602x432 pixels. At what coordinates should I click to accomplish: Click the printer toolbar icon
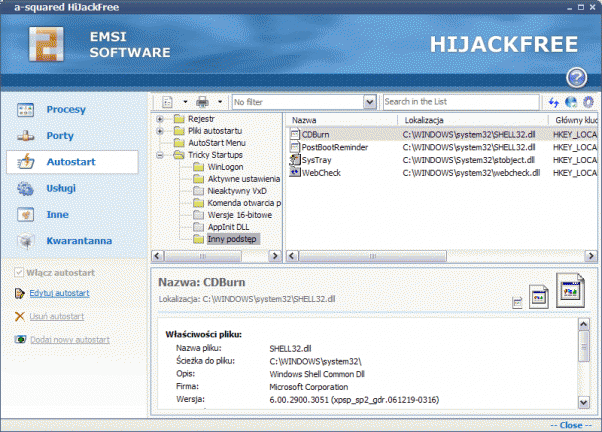click(x=202, y=102)
